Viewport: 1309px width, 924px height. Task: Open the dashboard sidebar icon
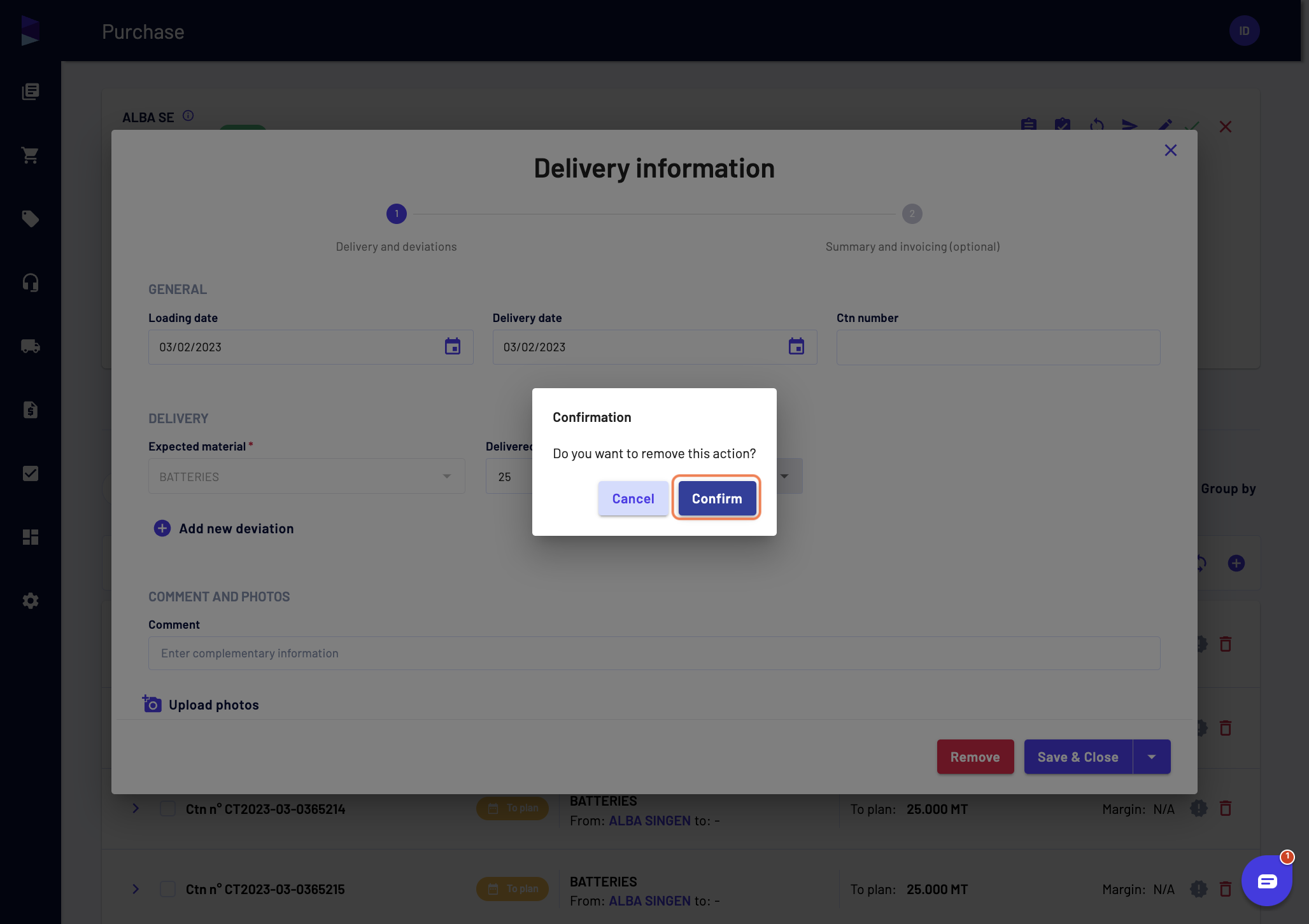coord(30,537)
